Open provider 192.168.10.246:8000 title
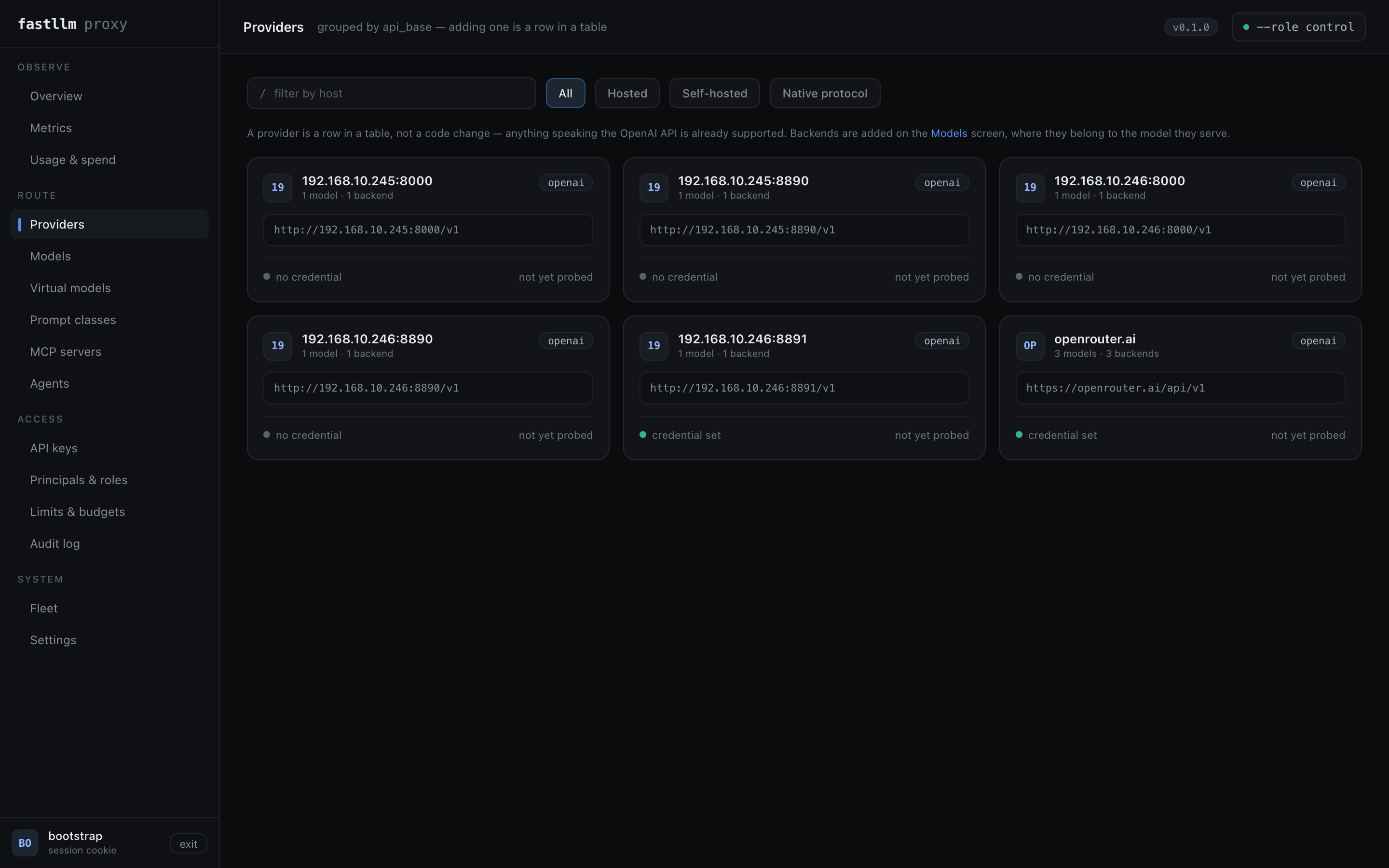 1119,181
